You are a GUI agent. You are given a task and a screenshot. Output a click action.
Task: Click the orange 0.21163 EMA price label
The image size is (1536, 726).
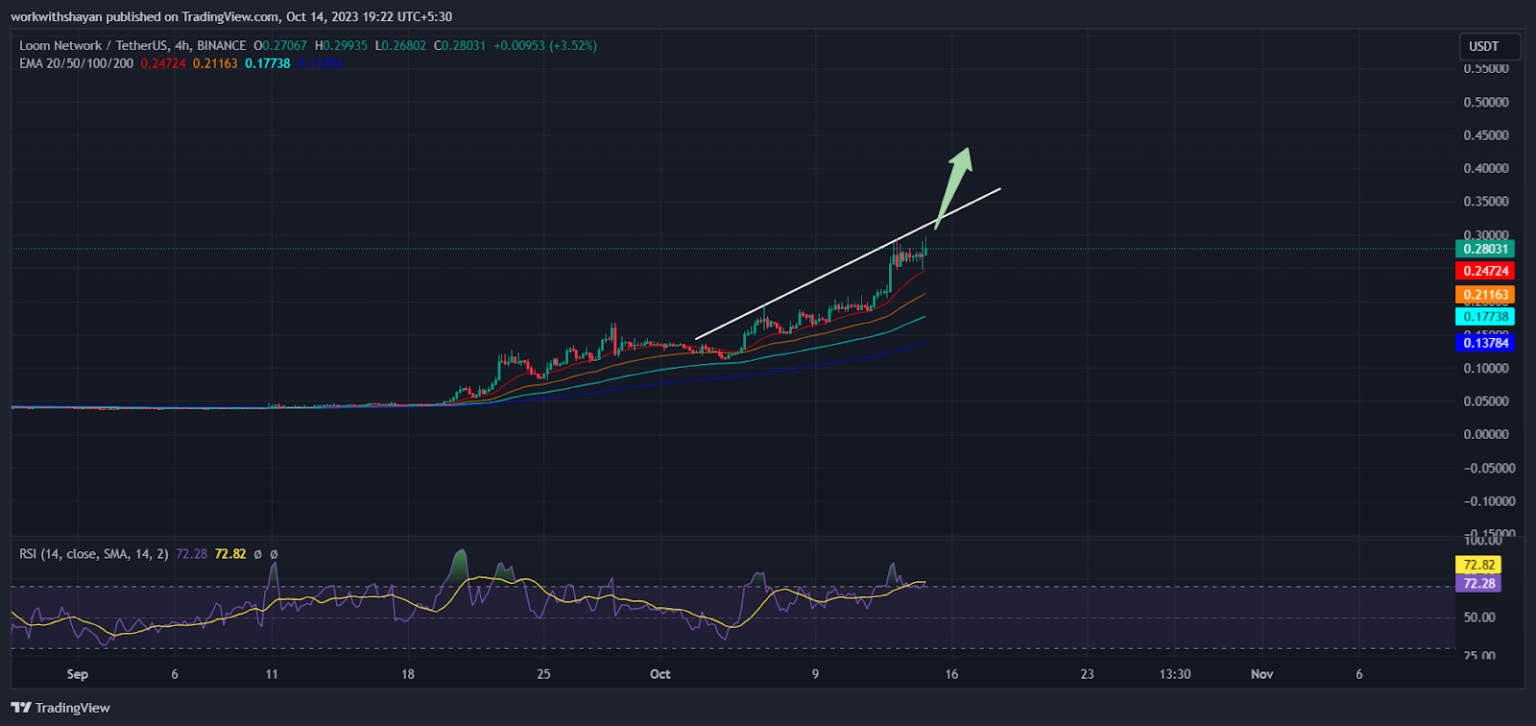[1484, 294]
